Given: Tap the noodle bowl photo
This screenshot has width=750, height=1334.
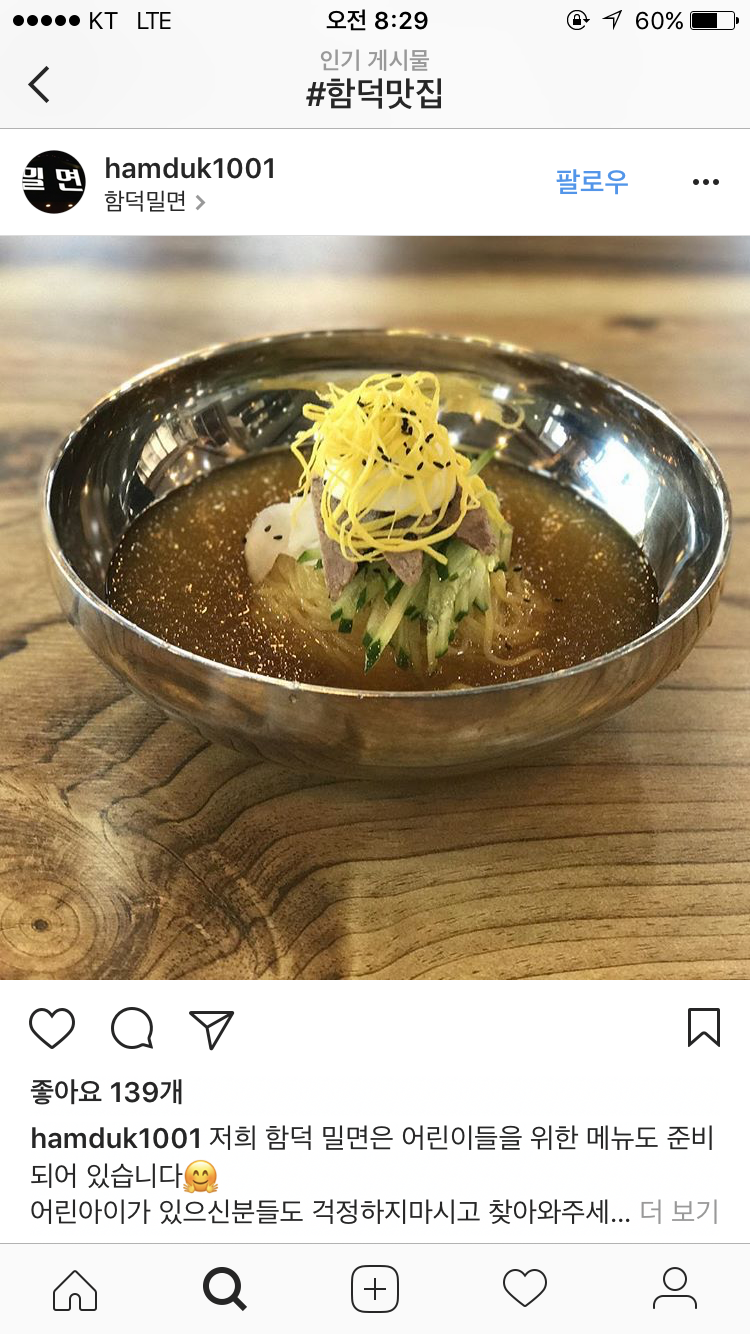Looking at the screenshot, I should pyautogui.click(x=375, y=608).
